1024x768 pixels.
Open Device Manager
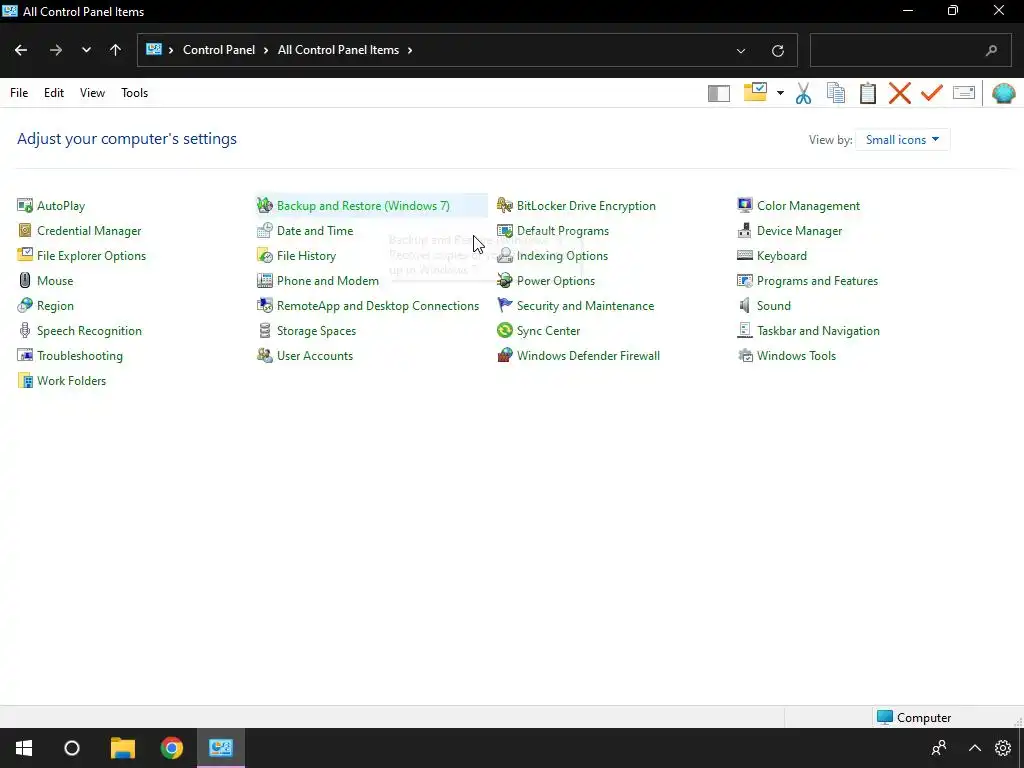(x=790, y=231)
